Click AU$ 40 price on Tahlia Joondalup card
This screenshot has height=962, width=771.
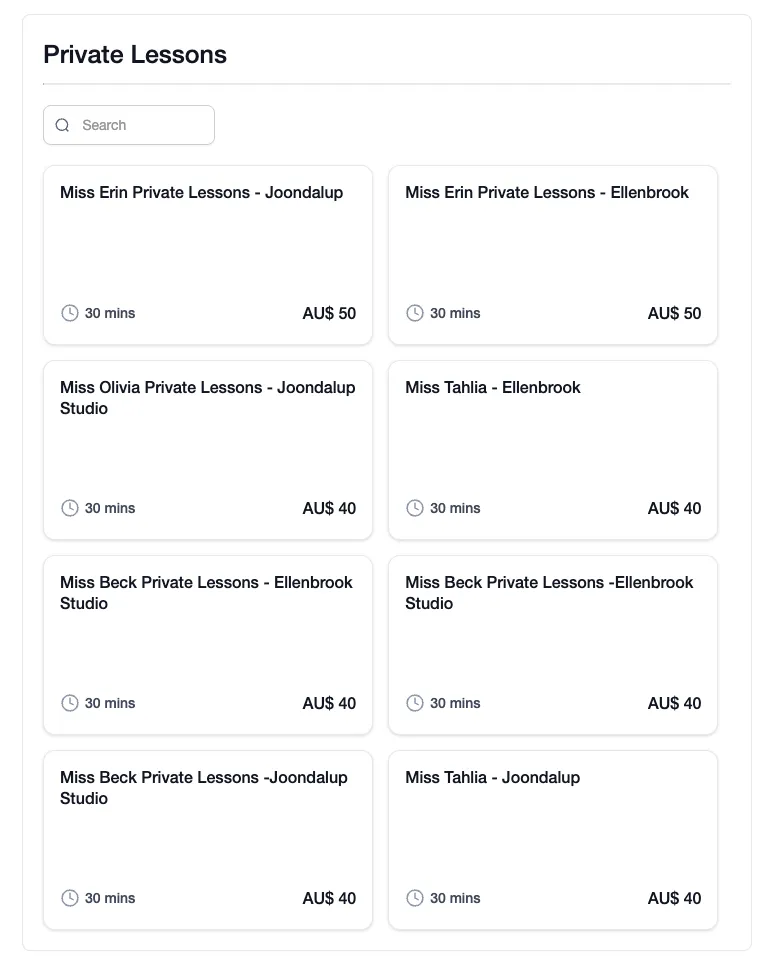coord(674,898)
